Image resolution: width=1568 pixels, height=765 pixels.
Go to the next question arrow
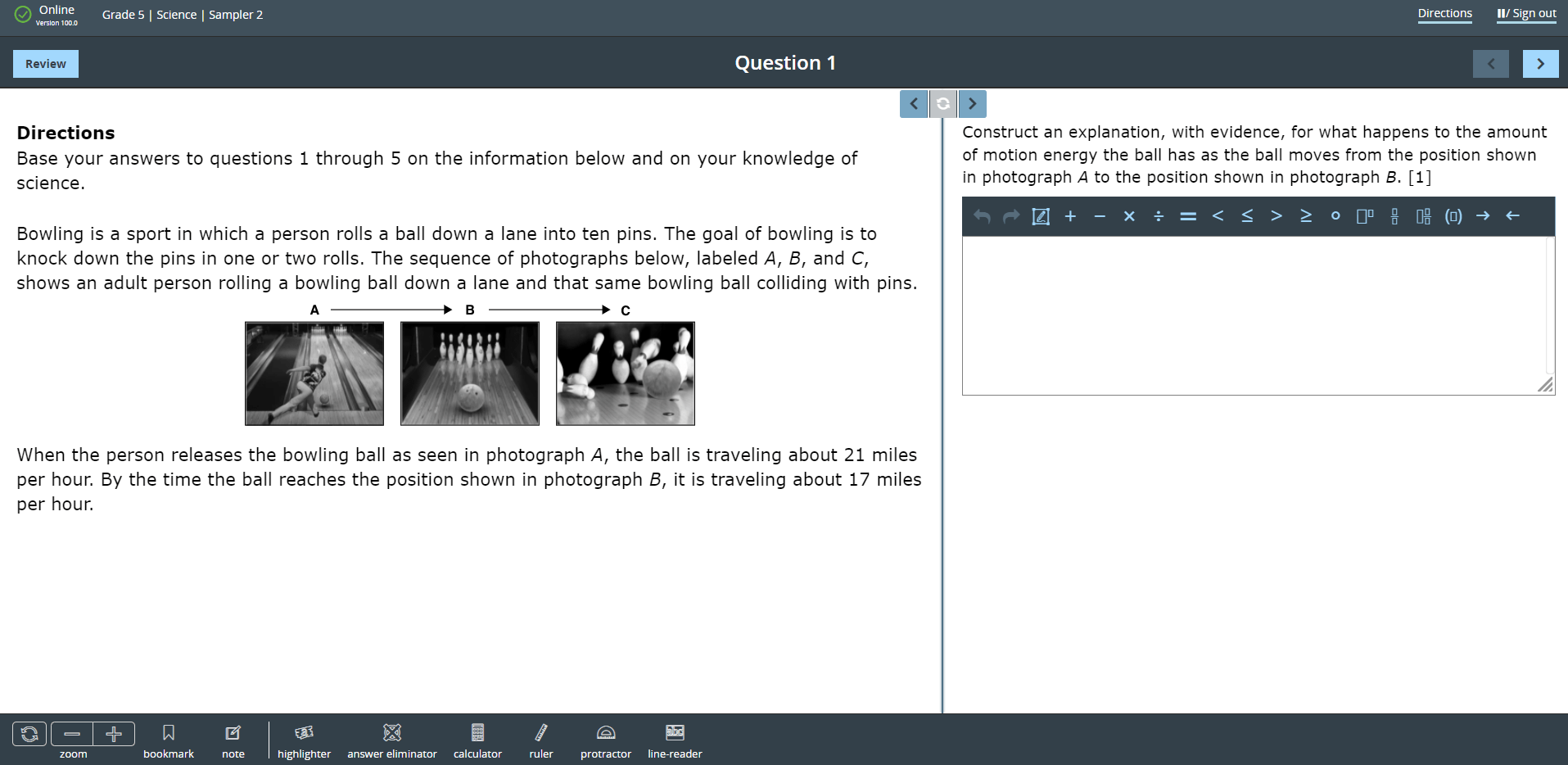pos(1540,64)
